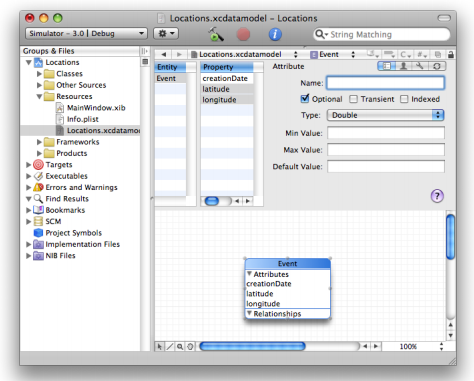Select the Event entity row
Image resolution: width=474 pixels, height=381 pixels.
(x=170, y=79)
